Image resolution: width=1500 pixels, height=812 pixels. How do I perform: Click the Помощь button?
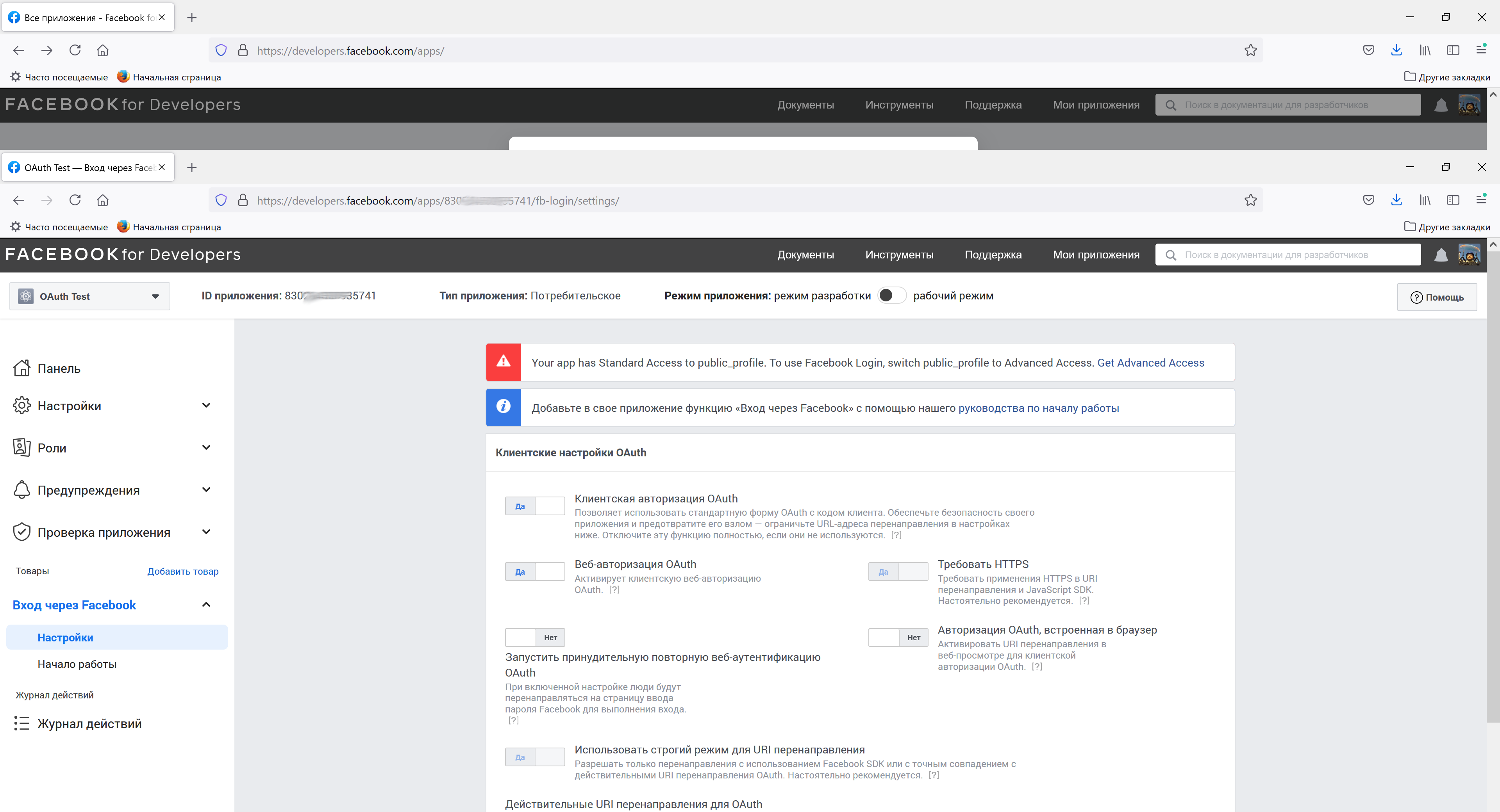tap(1437, 297)
